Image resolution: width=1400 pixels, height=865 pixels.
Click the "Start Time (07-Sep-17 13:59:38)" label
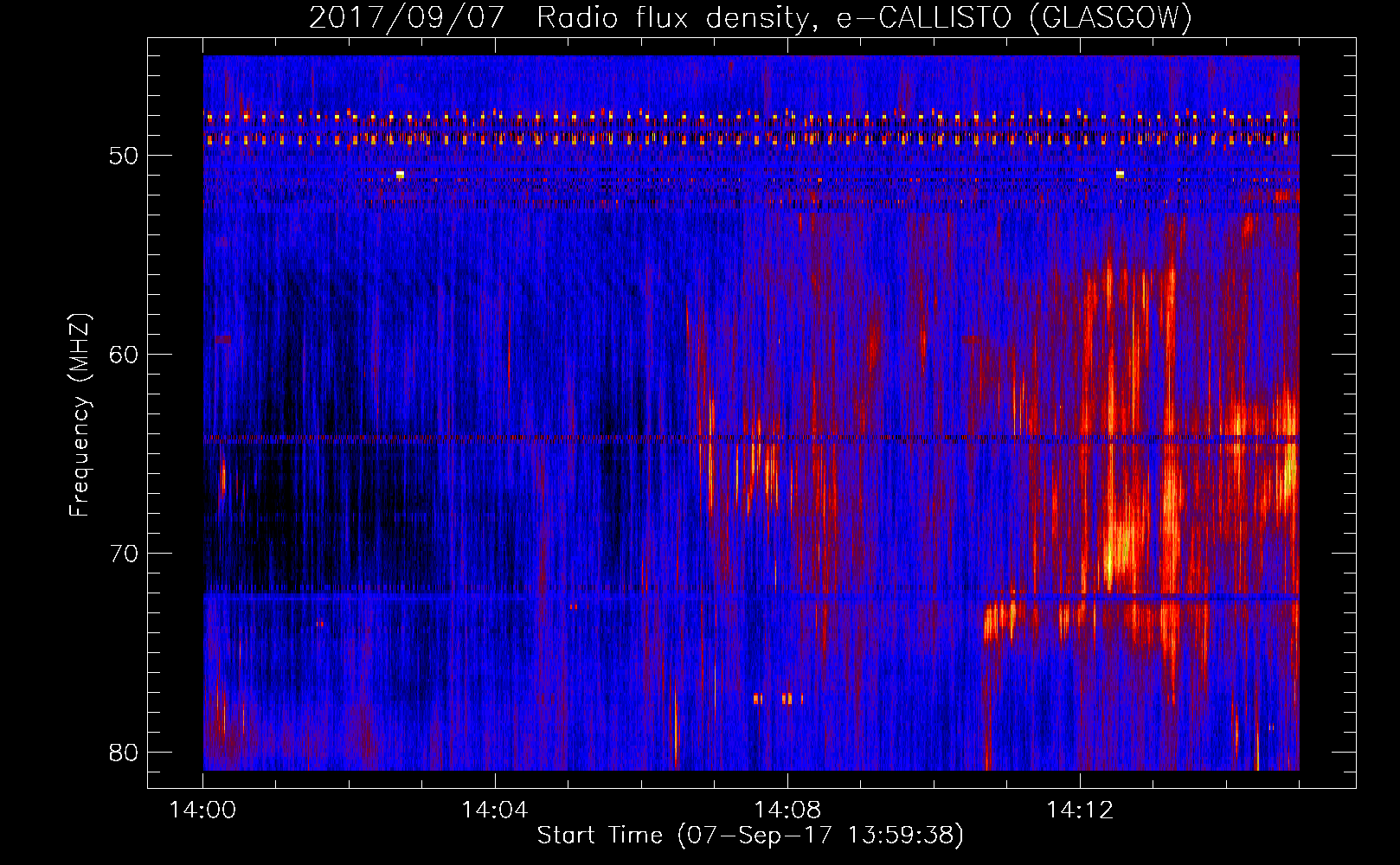click(x=750, y=835)
